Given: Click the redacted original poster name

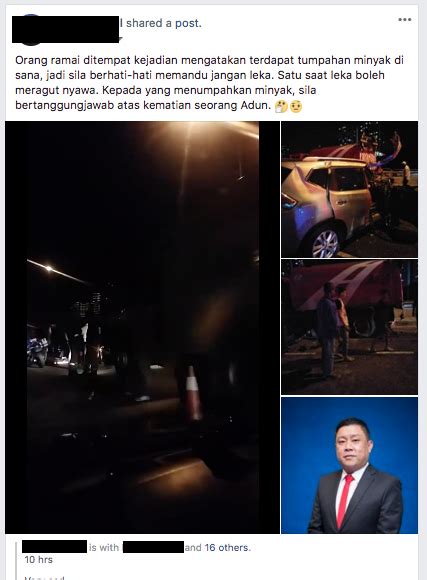Looking at the screenshot, I should (x=54, y=547).
